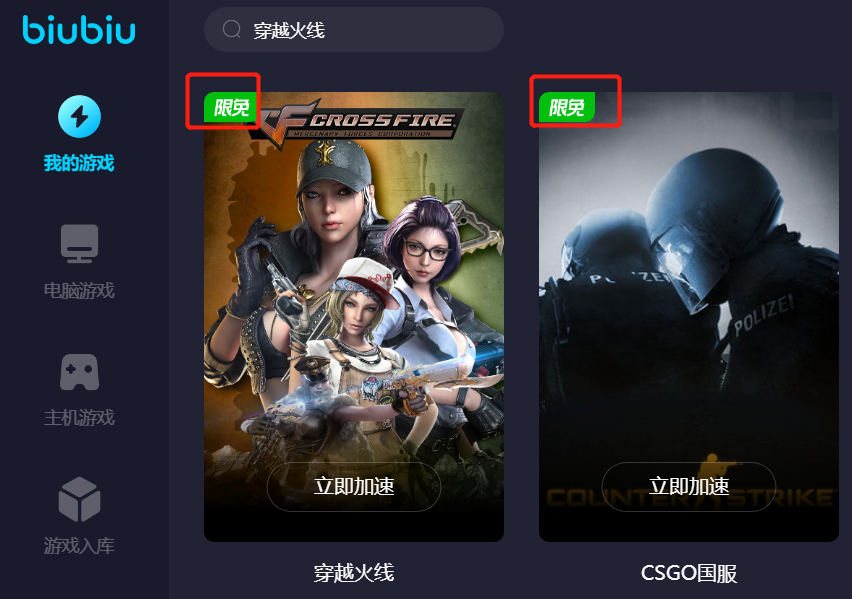Switch to 主机游戏 tab label
Viewport: 852px width, 599px height.
tap(79, 417)
